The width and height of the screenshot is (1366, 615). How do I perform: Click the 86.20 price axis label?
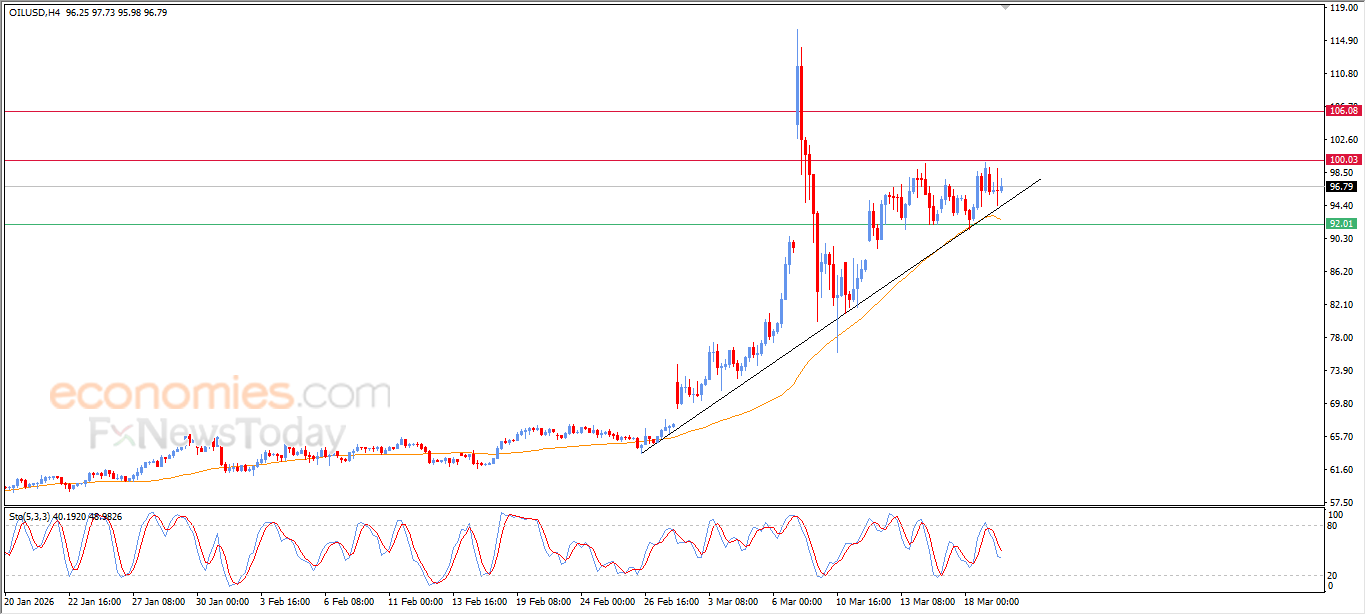[x=1343, y=271]
